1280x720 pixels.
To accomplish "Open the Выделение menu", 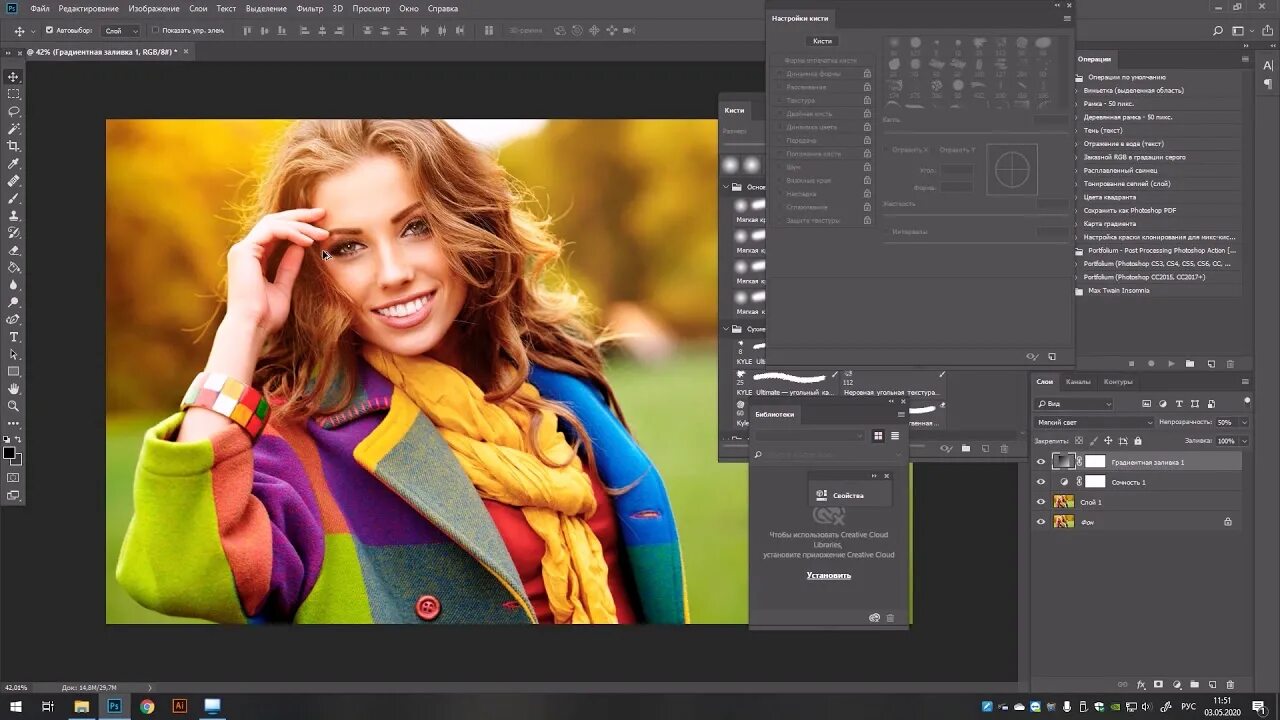I will tap(266, 8).
